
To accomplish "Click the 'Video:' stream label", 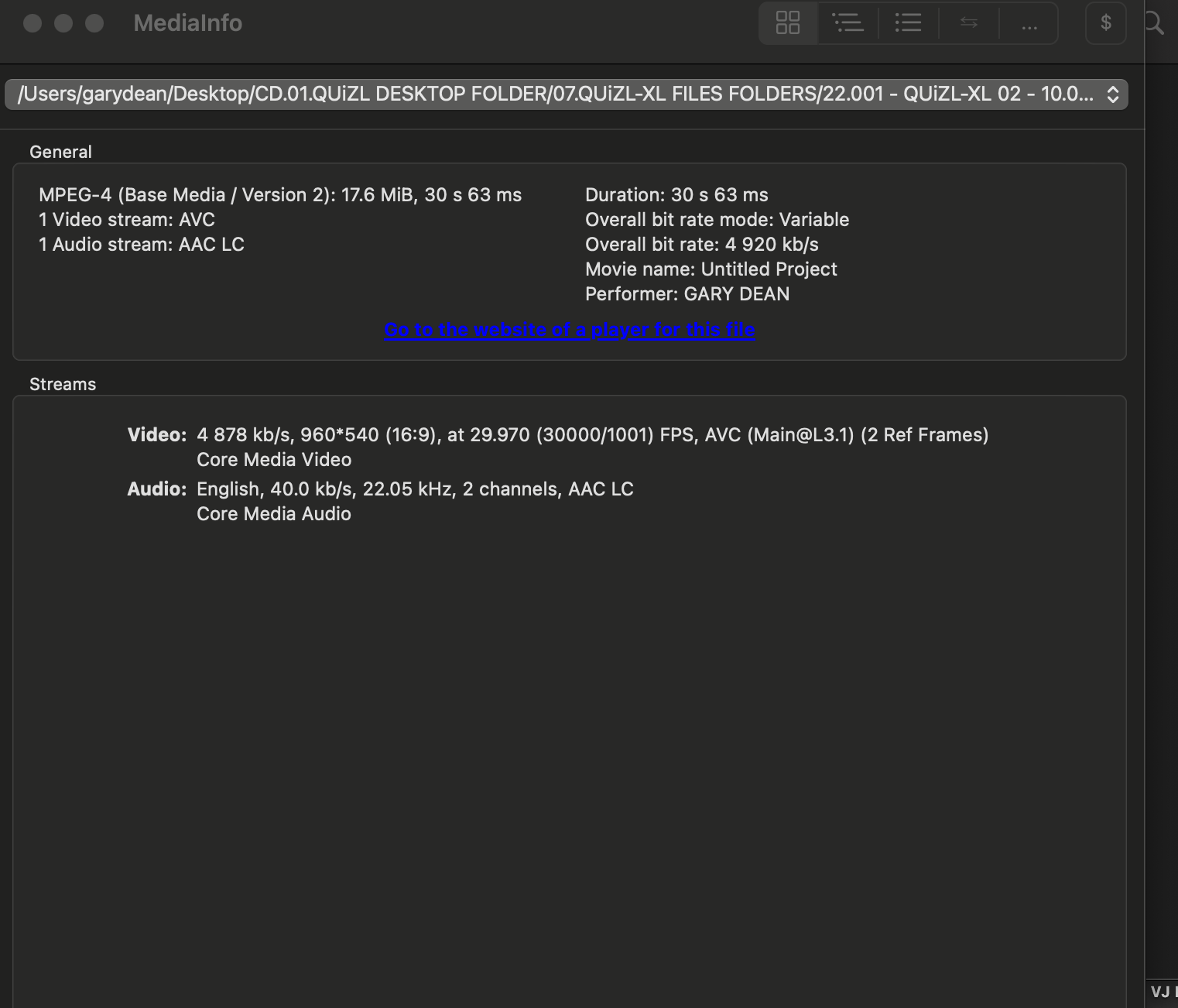I will 157,435.
